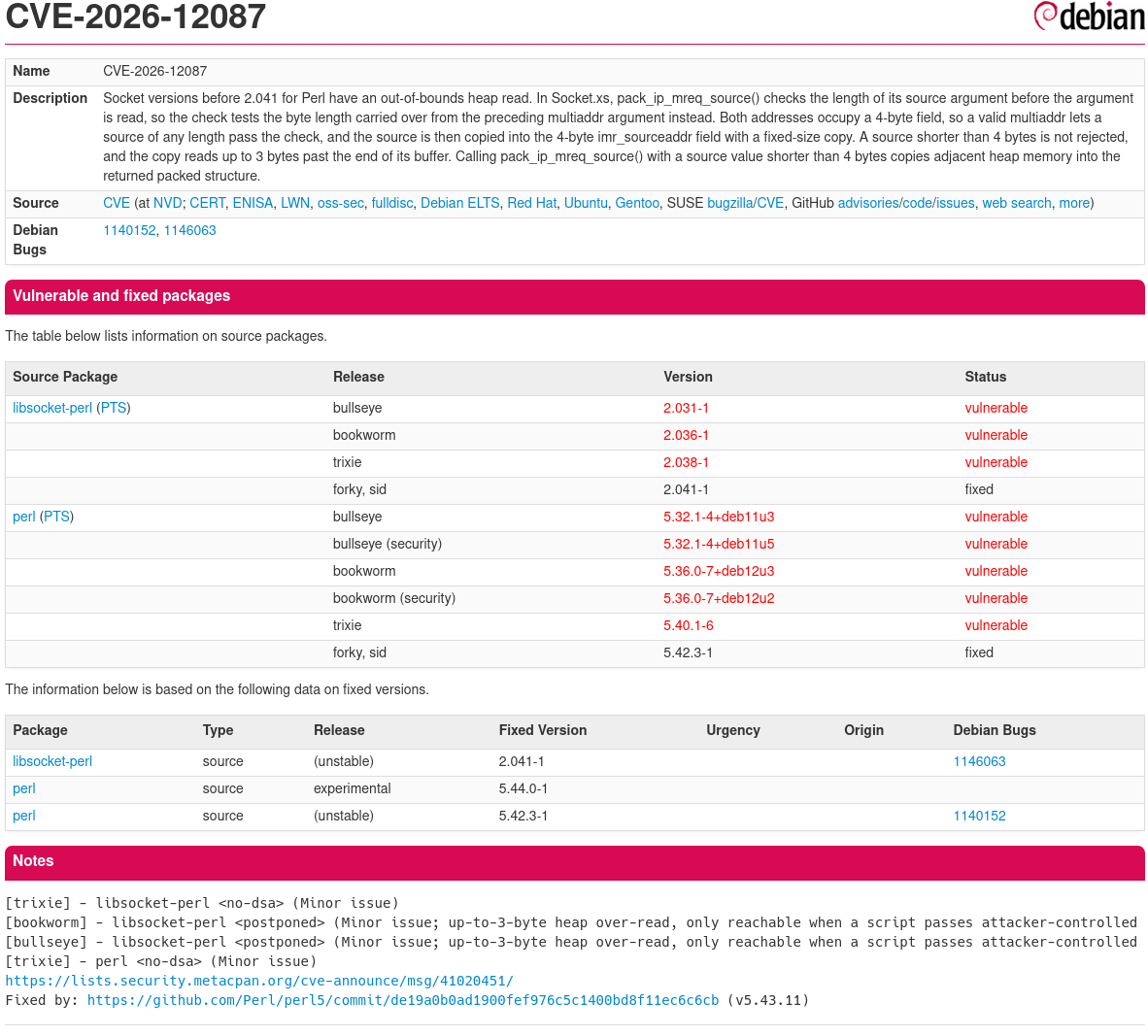Open libsocket-perl in Source Package table

point(52,408)
